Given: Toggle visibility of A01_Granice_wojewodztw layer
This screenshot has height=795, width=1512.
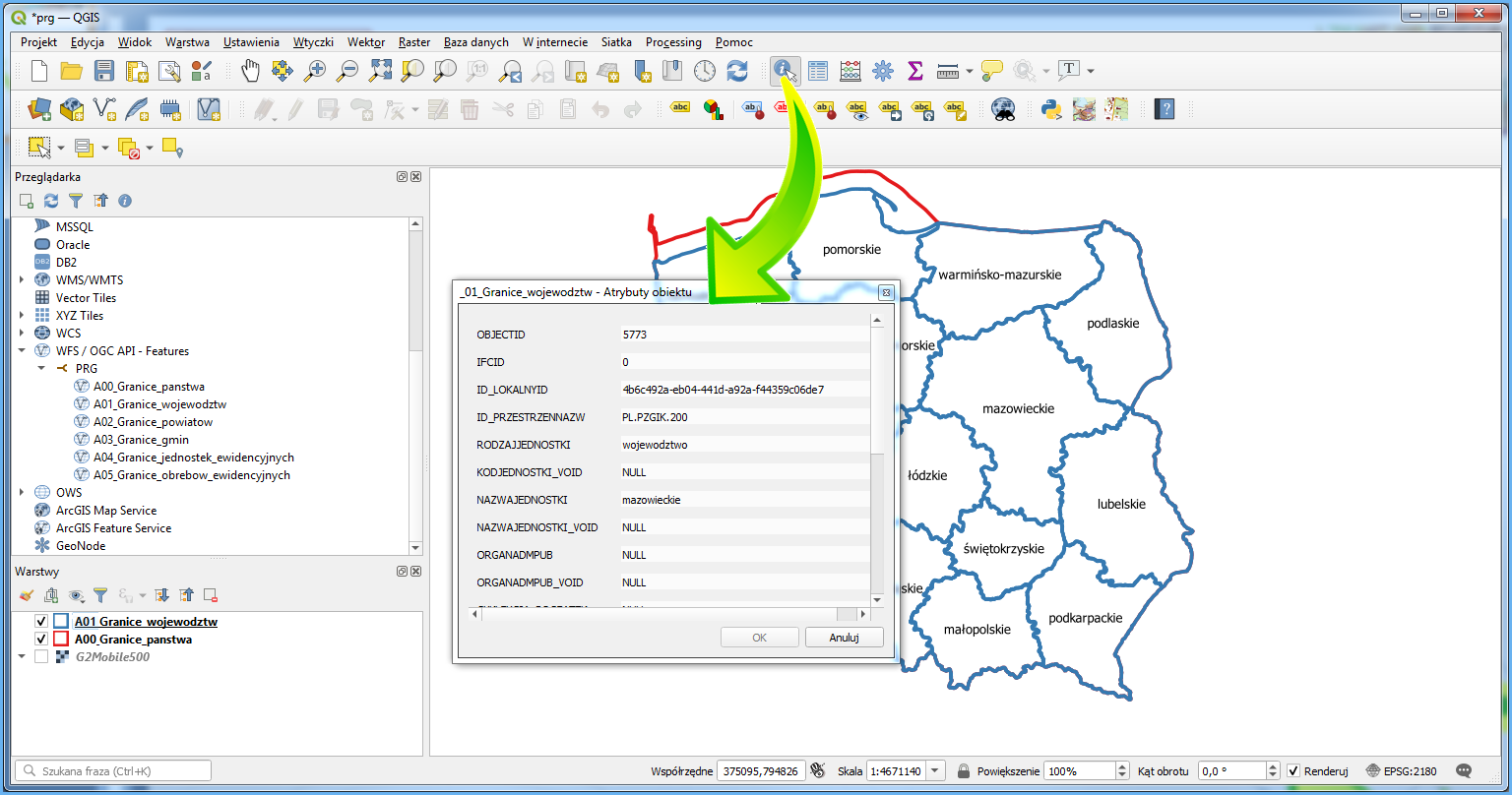Looking at the screenshot, I should click(40, 622).
